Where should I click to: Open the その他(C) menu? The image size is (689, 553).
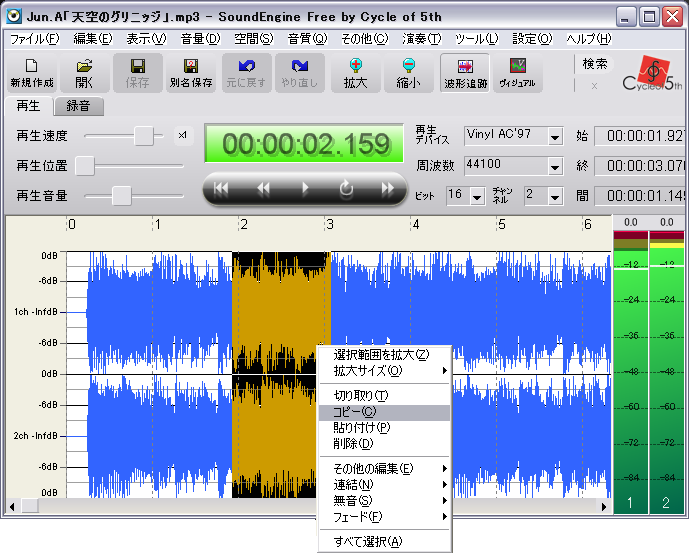(365, 39)
